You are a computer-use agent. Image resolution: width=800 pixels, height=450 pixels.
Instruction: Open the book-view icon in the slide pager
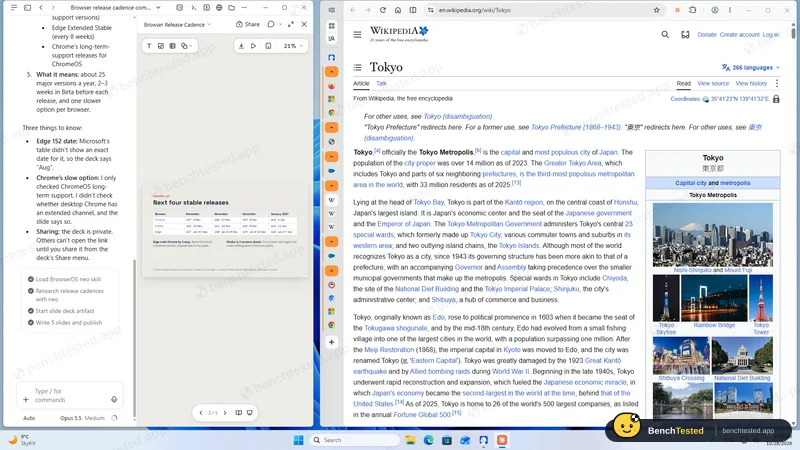[238, 413]
